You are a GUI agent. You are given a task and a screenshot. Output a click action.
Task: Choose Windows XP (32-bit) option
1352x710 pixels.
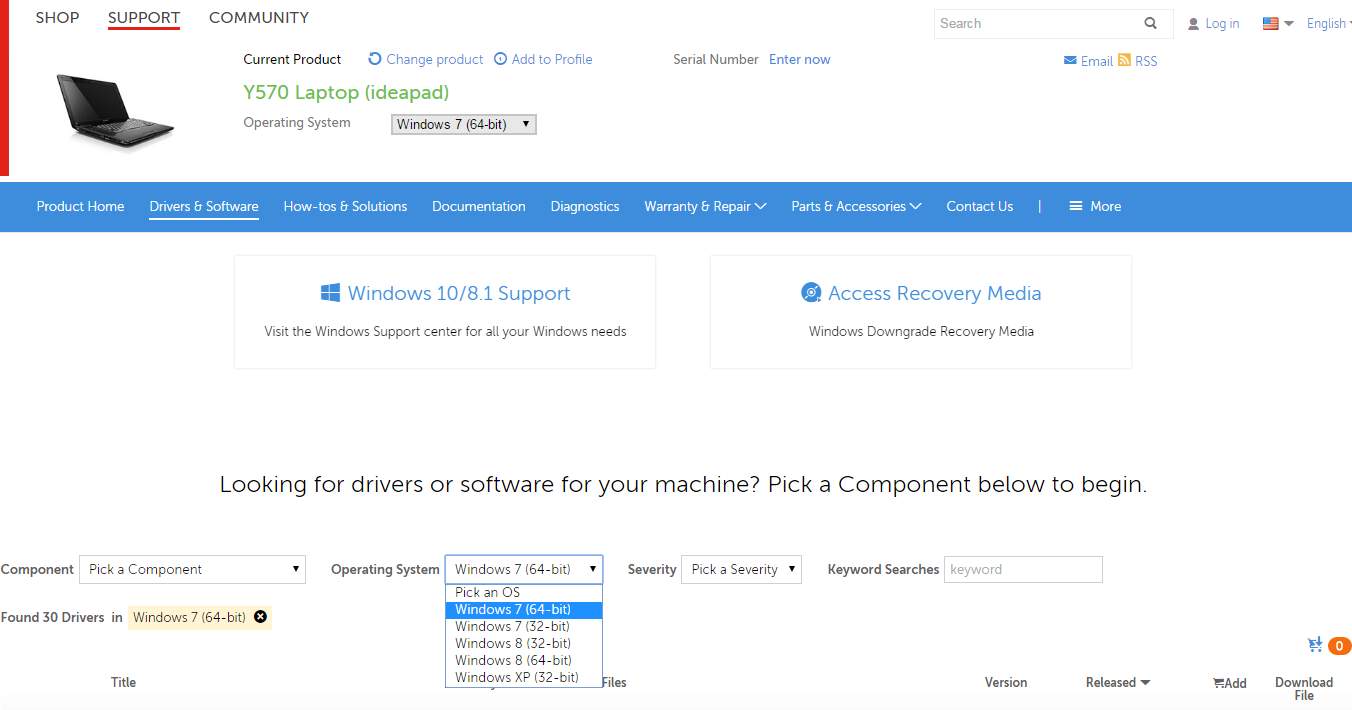516,677
